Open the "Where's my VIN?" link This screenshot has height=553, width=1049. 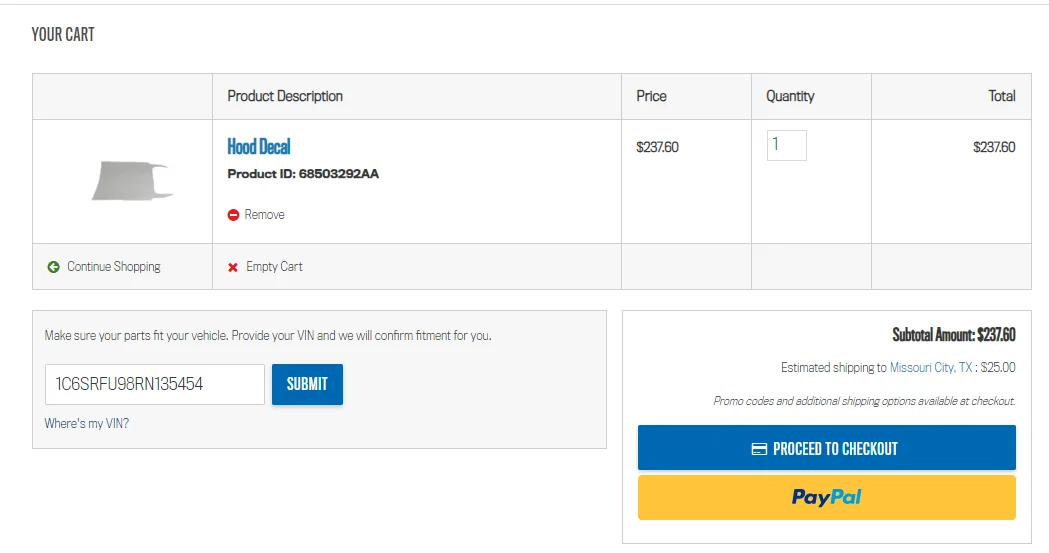tap(87, 424)
